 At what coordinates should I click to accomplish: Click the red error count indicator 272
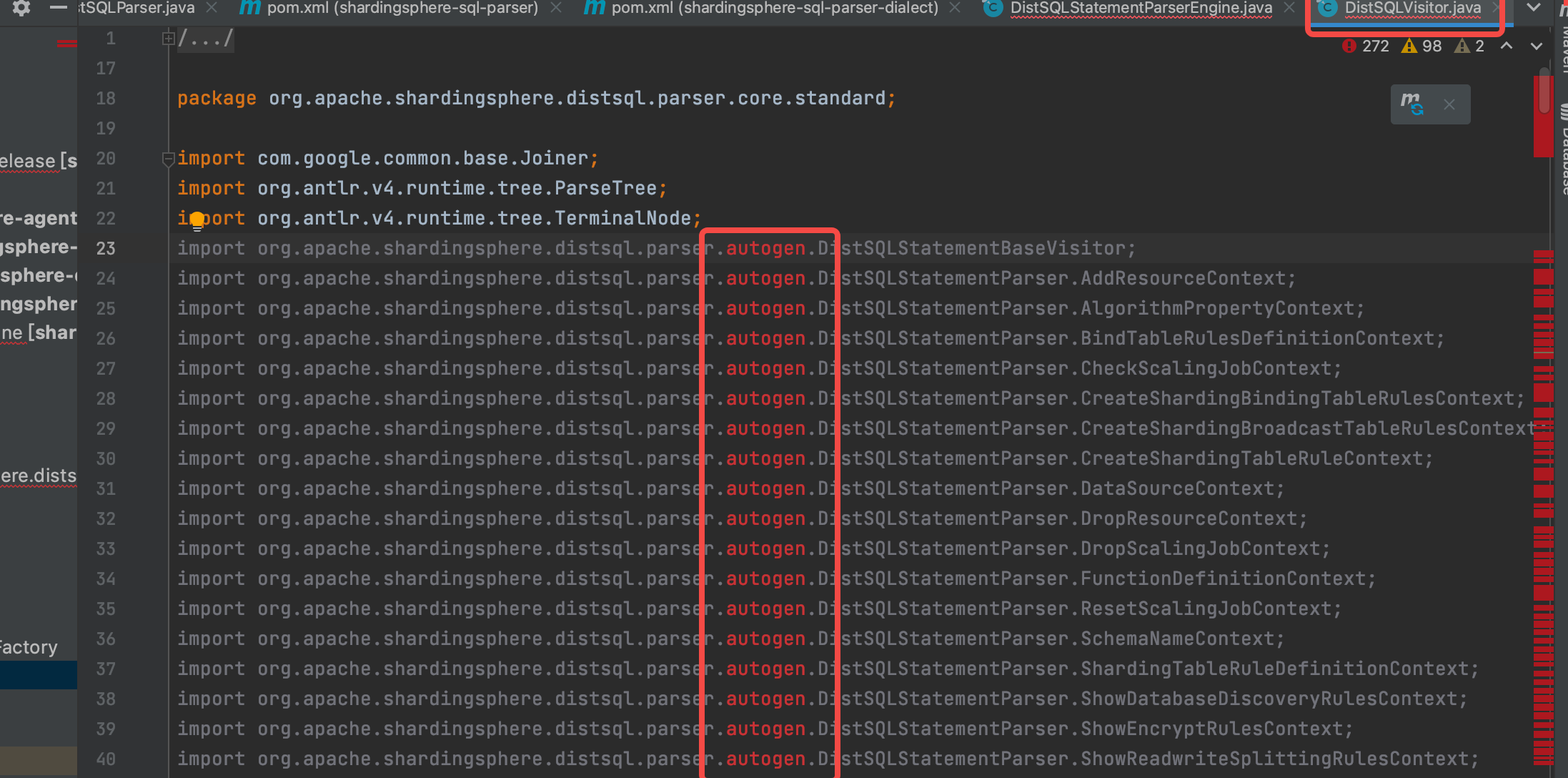[x=1366, y=46]
